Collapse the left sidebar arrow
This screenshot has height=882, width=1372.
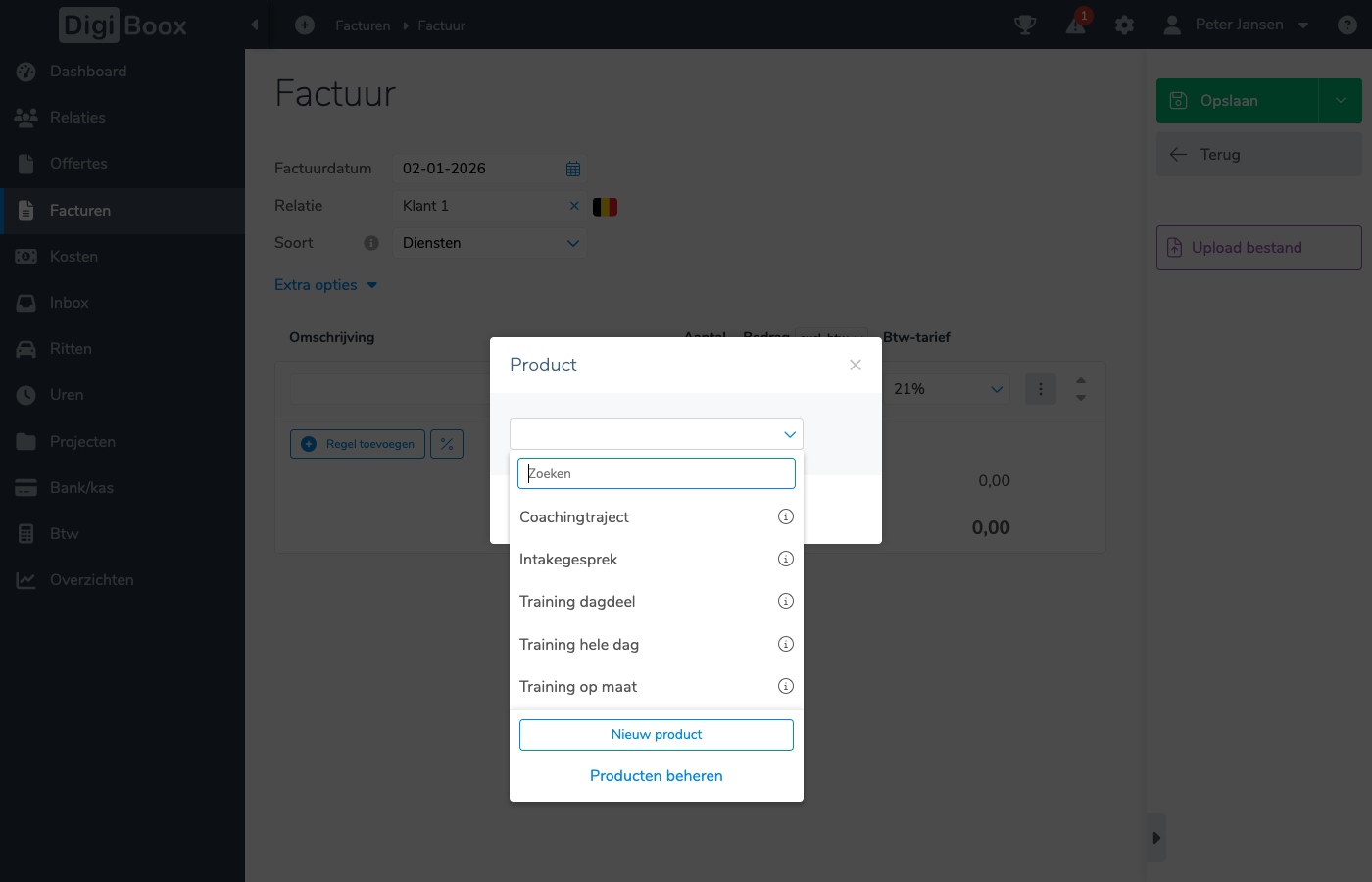pyautogui.click(x=255, y=24)
